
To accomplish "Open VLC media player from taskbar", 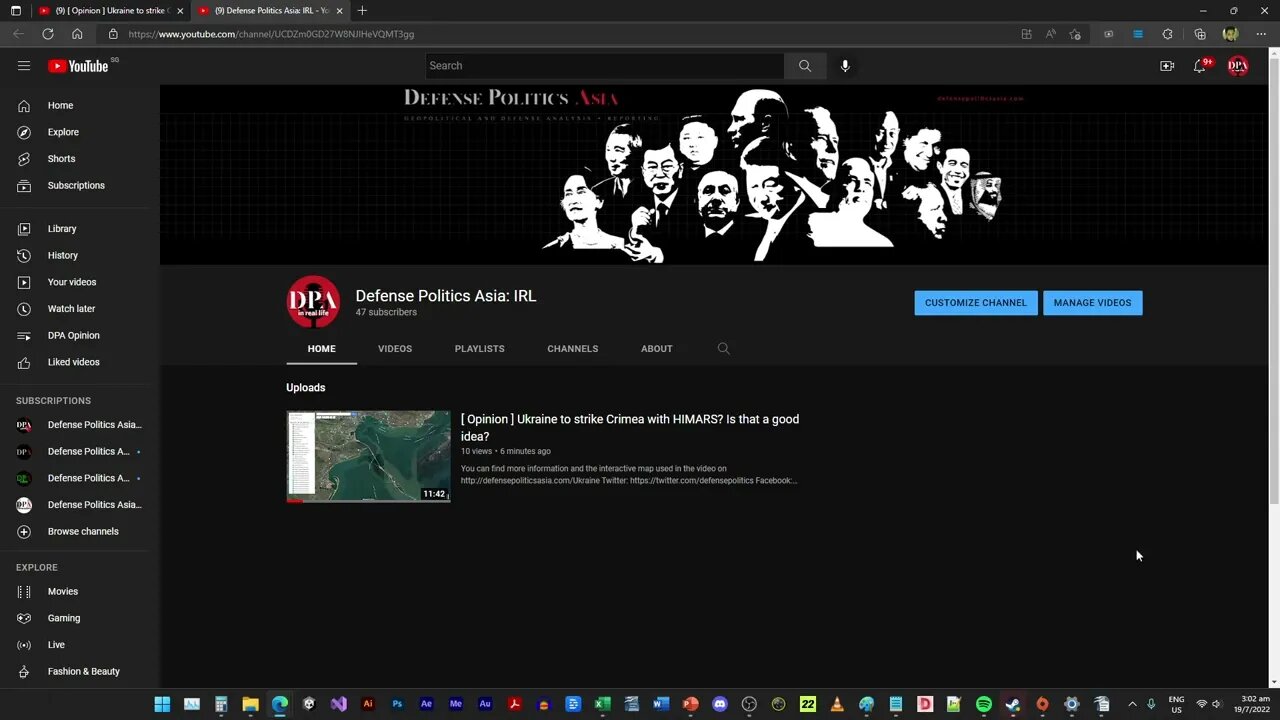I will [x=837, y=704].
